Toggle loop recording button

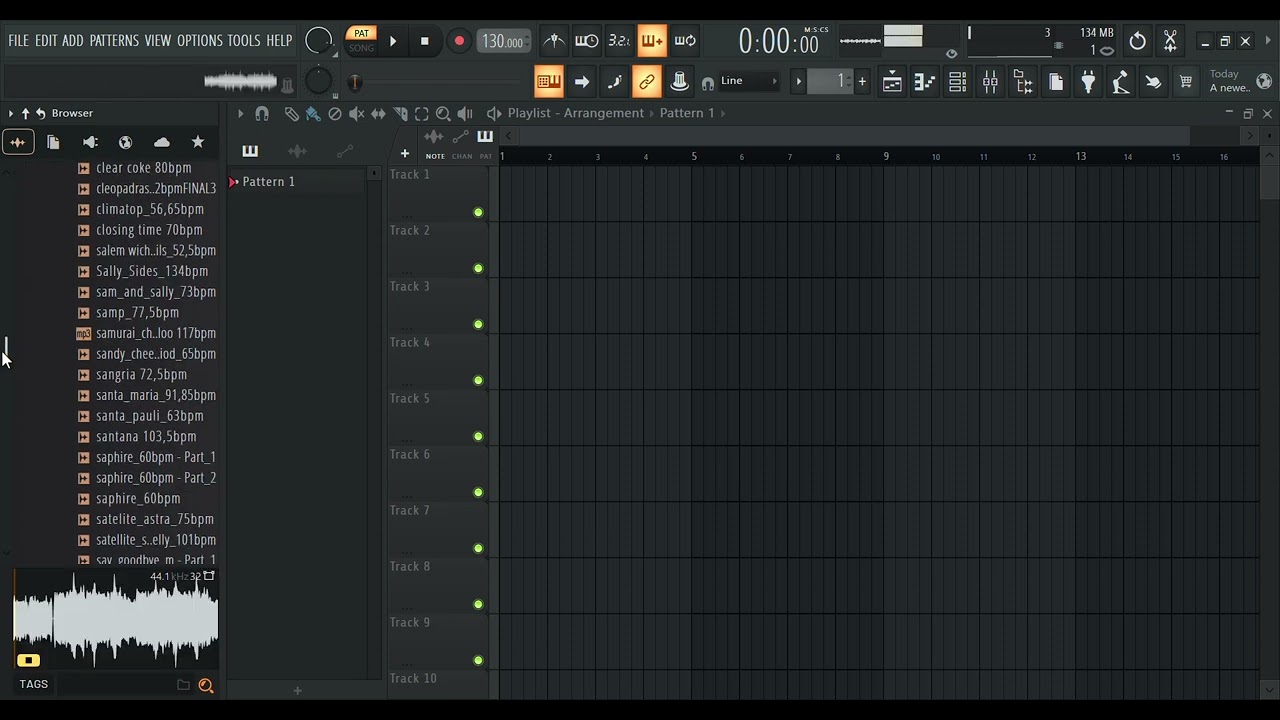click(685, 41)
